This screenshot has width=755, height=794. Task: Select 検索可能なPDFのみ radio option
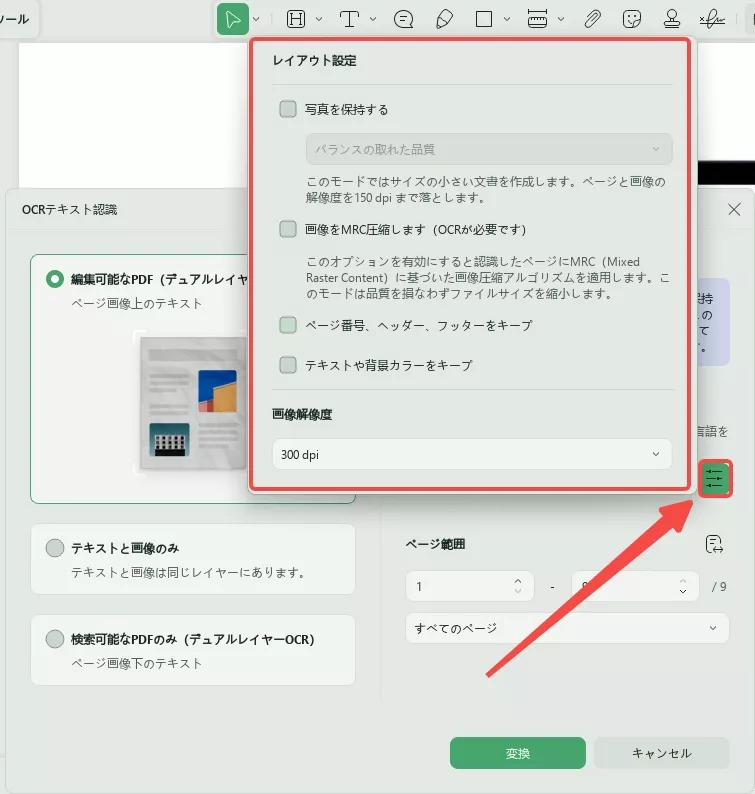[55, 639]
